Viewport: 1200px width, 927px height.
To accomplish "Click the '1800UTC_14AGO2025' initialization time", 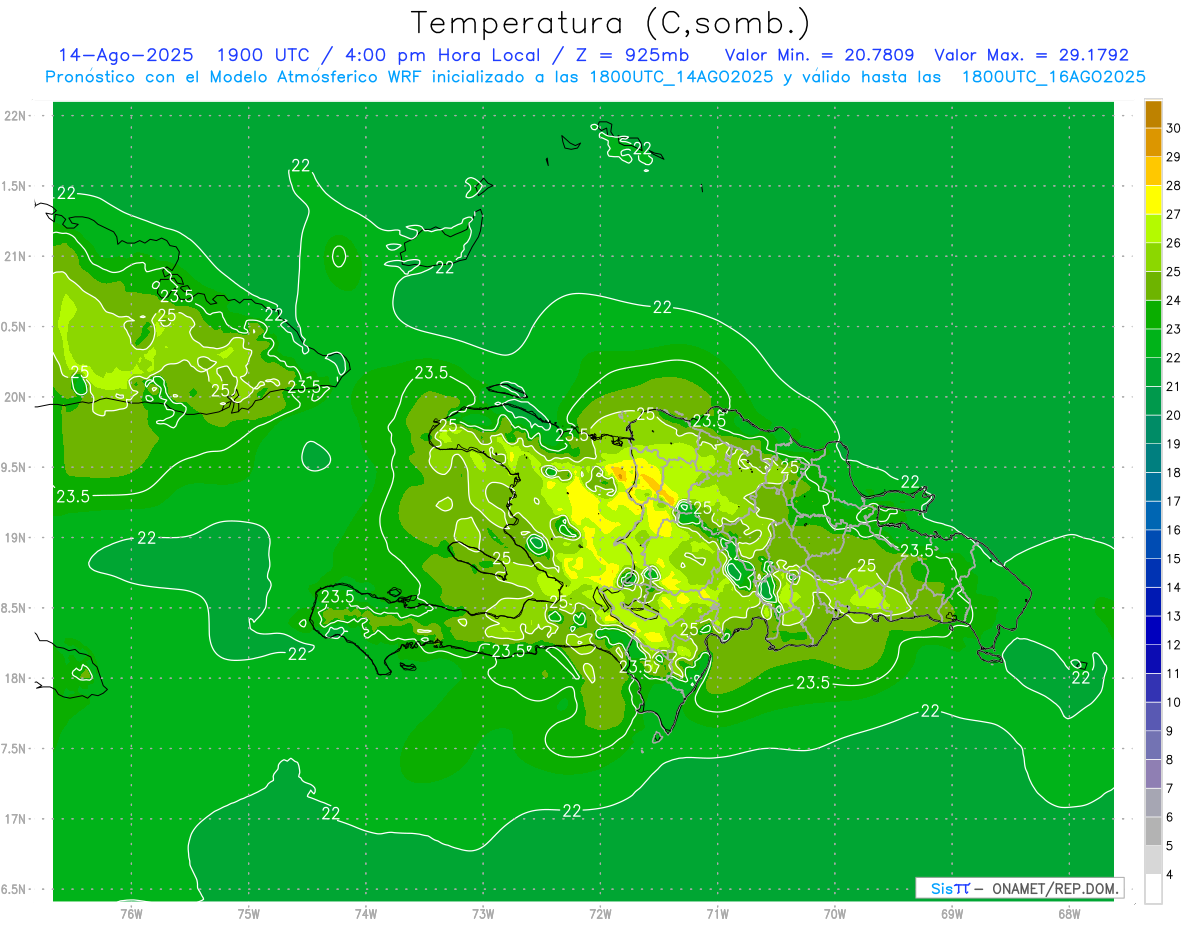I will pyautogui.click(x=682, y=77).
